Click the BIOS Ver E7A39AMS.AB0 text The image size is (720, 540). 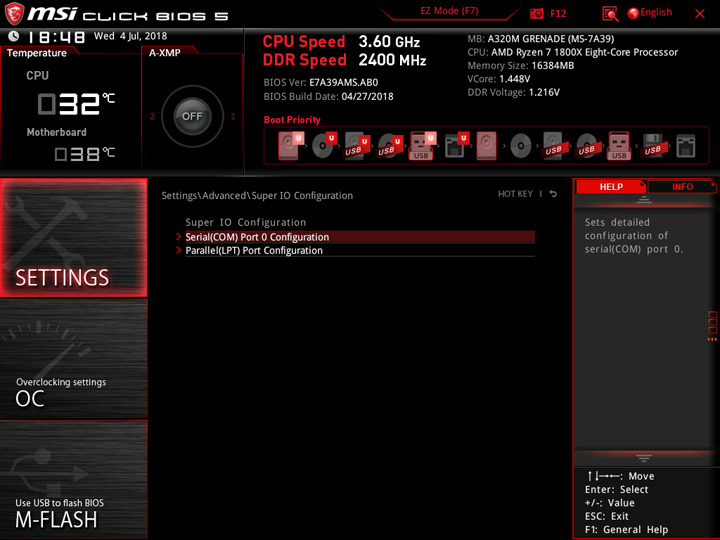[321, 83]
